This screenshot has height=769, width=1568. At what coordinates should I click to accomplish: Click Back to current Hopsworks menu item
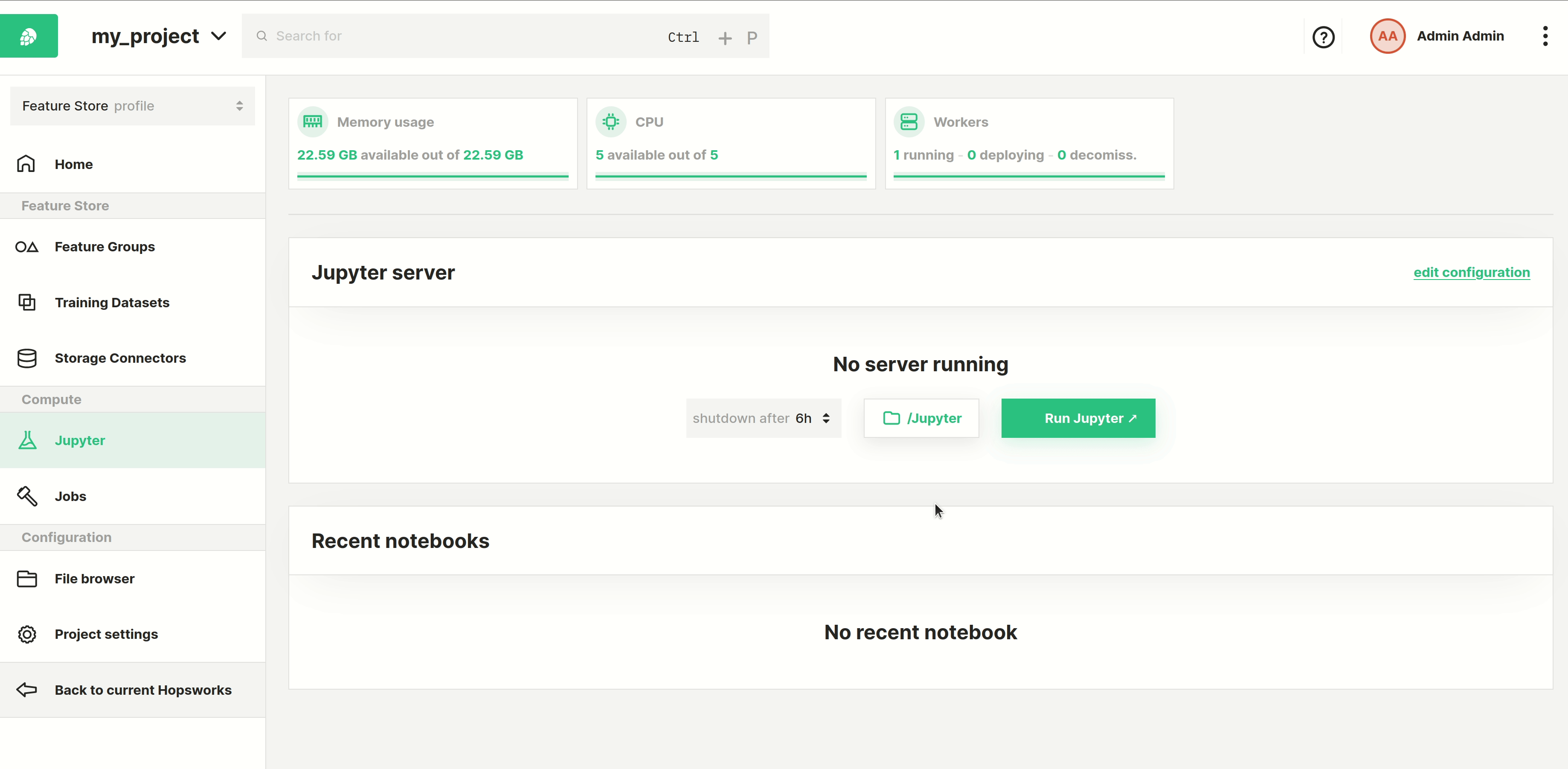[x=143, y=689]
